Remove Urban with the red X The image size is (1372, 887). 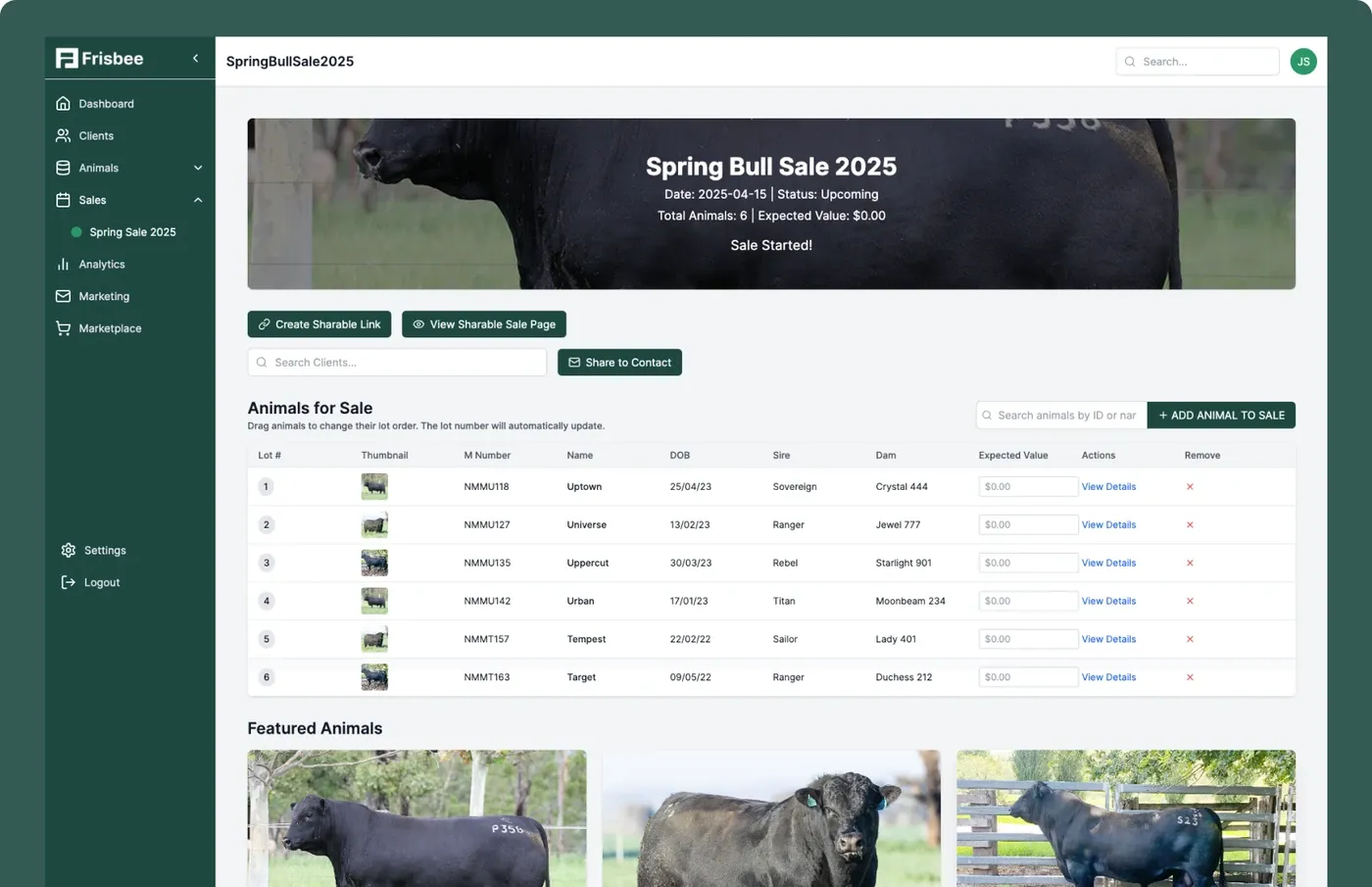[x=1190, y=601]
